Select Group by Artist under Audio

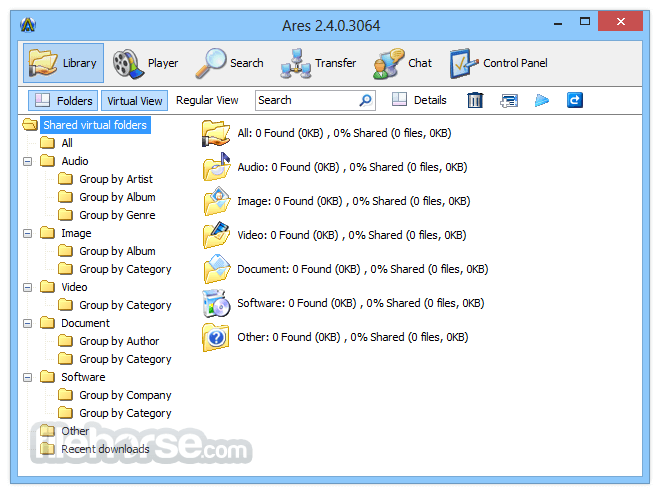coord(116,179)
